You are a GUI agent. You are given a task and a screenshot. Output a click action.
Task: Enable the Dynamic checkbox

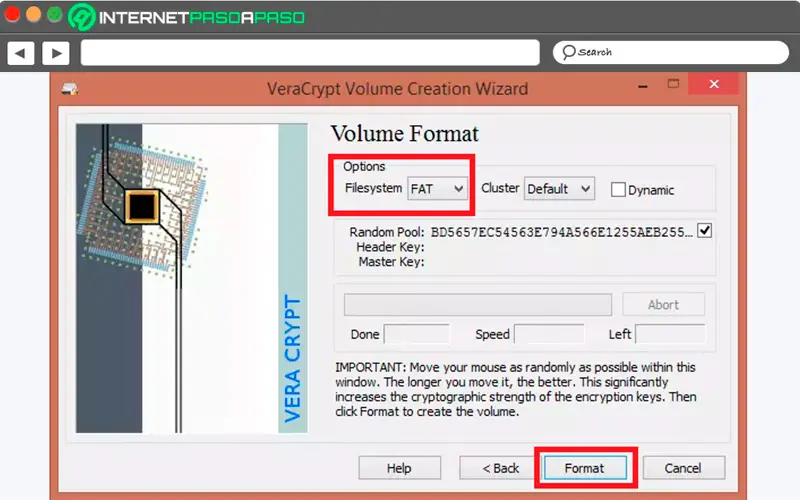coord(618,190)
